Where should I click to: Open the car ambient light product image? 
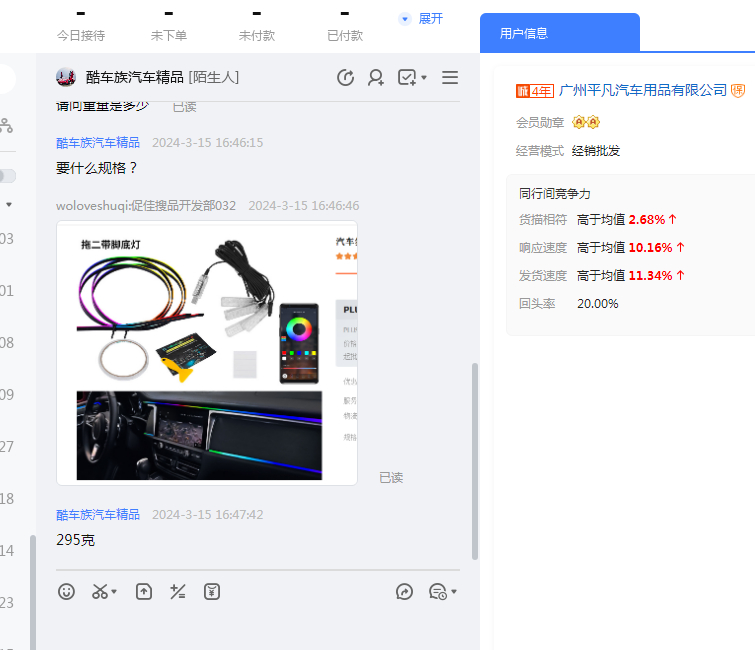207,353
